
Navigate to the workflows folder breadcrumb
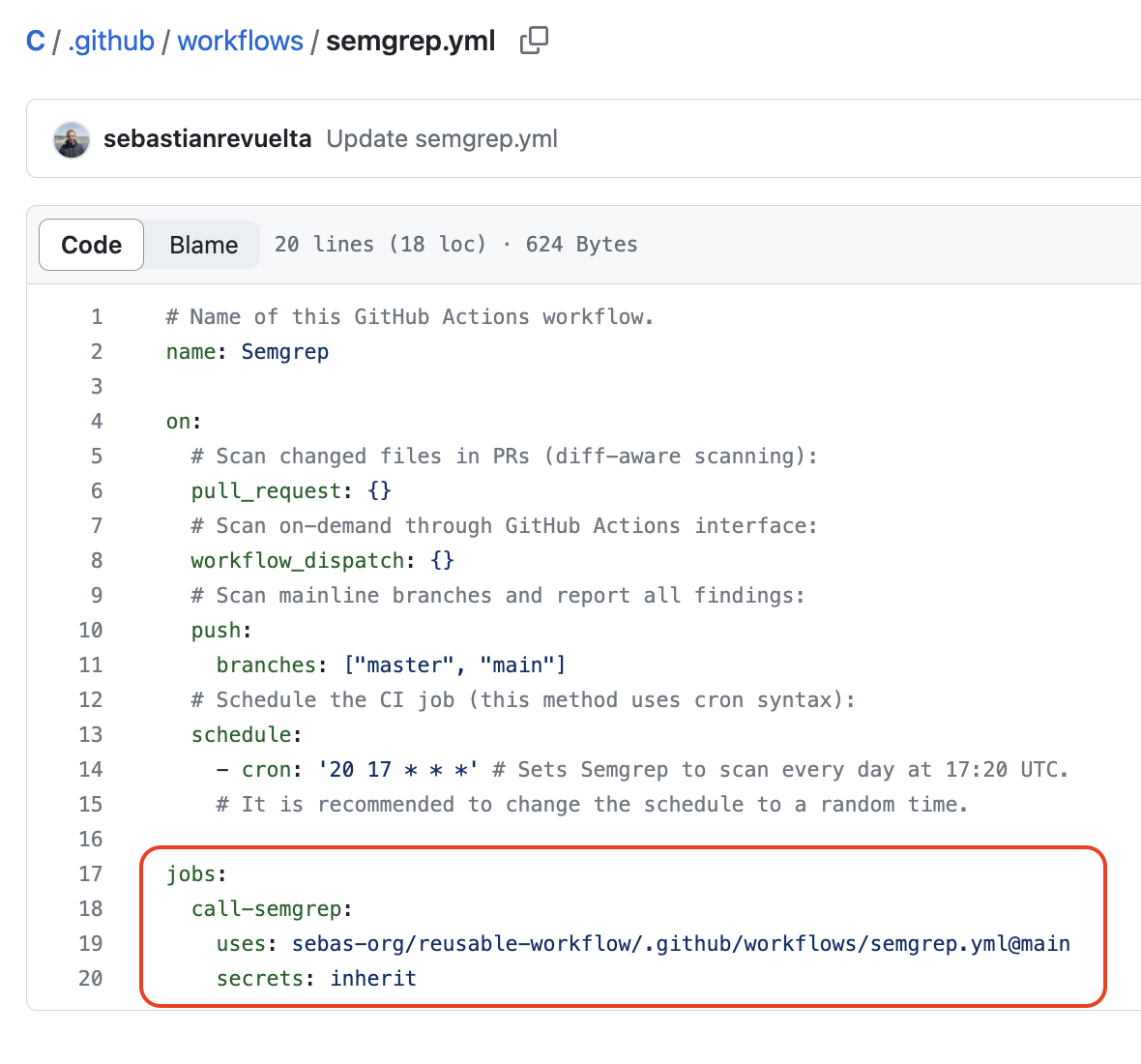pyautogui.click(x=240, y=41)
